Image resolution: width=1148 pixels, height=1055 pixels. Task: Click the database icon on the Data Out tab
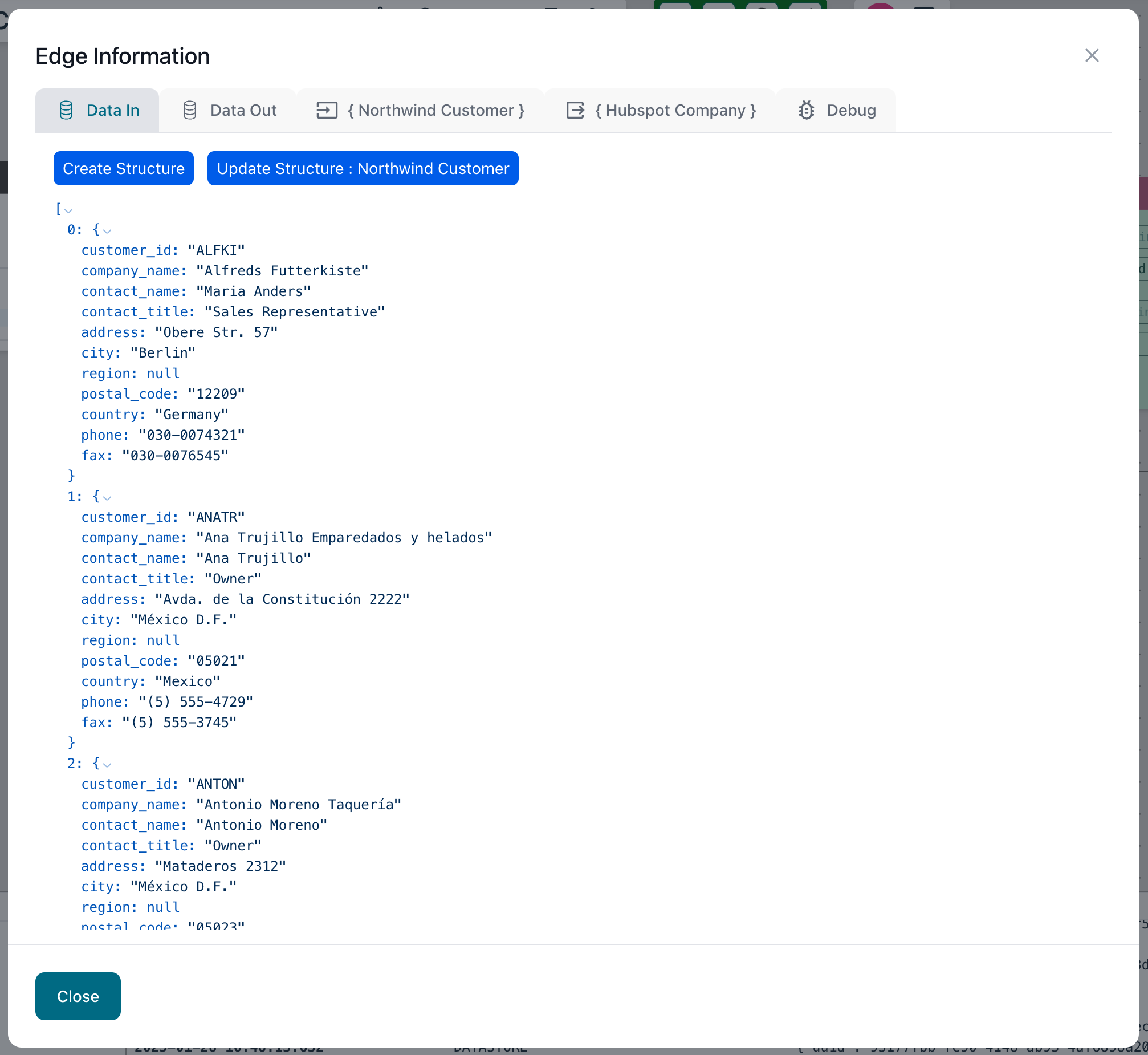point(190,110)
